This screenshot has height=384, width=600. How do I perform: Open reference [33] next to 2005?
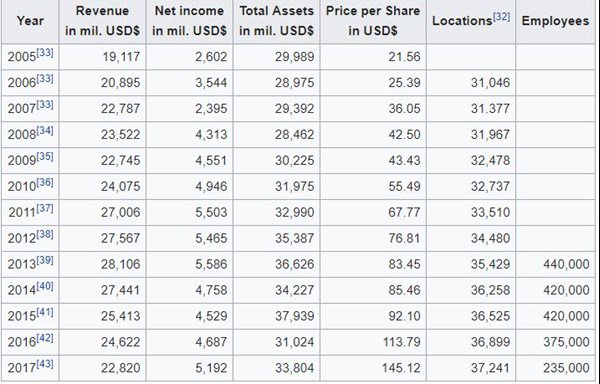(x=45, y=53)
